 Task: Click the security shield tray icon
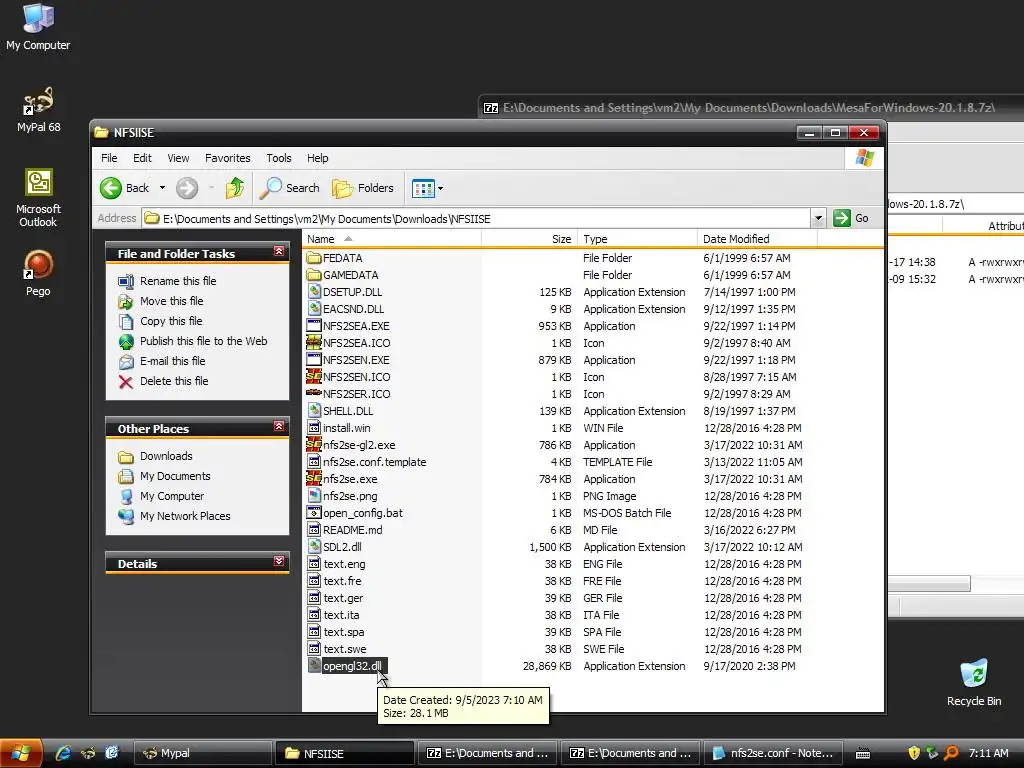point(914,753)
